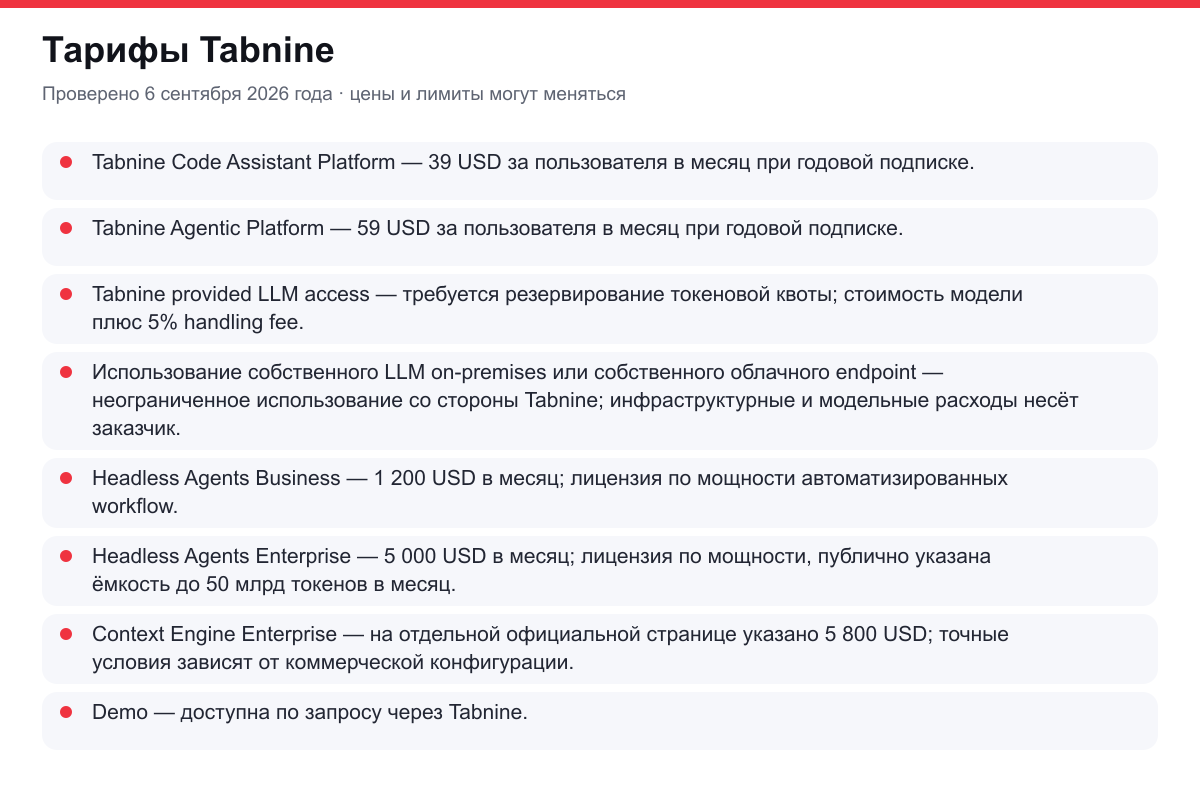The width and height of the screenshot is (1200, 792).
Task: Select the 'Tabnine provided LLM access' row
Action: [600, 309]
